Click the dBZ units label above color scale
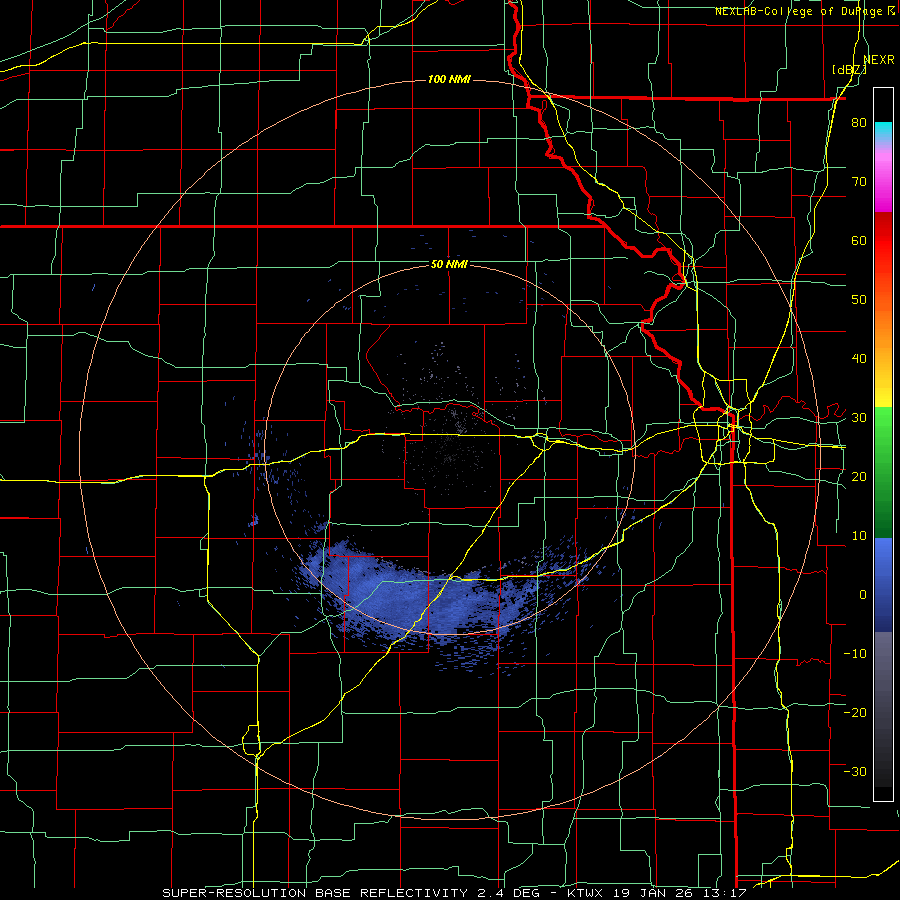Image resolution: width=900 pixels, height=900 pixels. click(849, 70)
